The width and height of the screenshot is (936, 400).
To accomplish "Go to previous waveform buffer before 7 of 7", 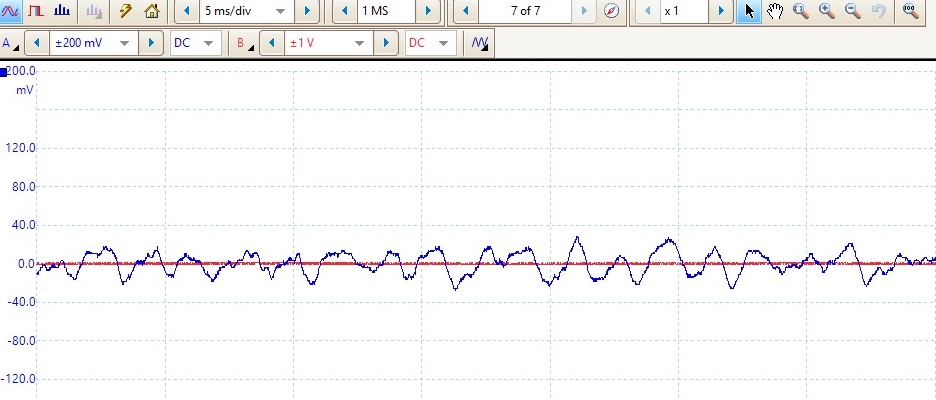I will pos(466,11).
